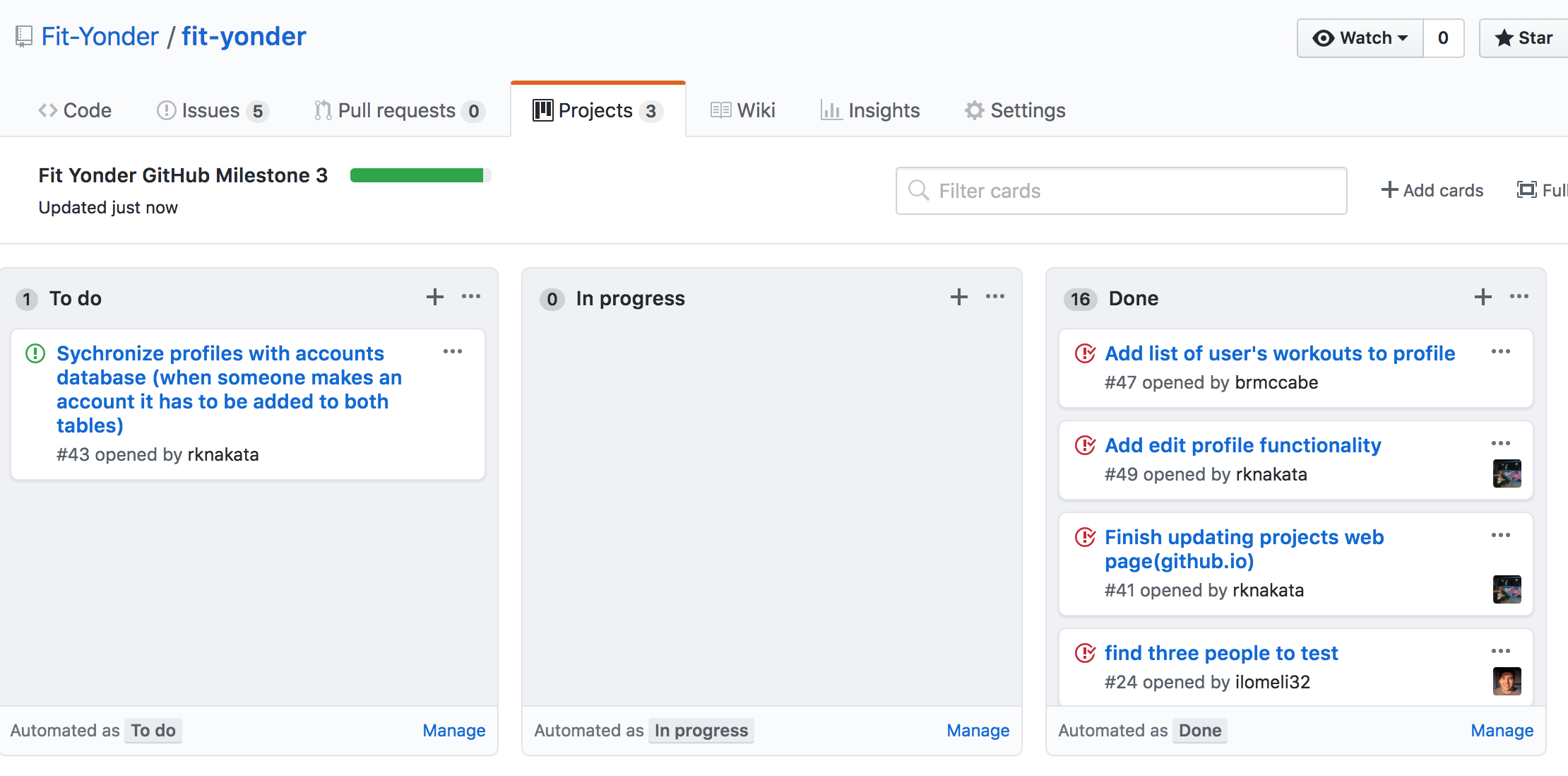Click closed issue icon on #47 card
This screenshot has width=1568, height=776.
pos(1085,353)
